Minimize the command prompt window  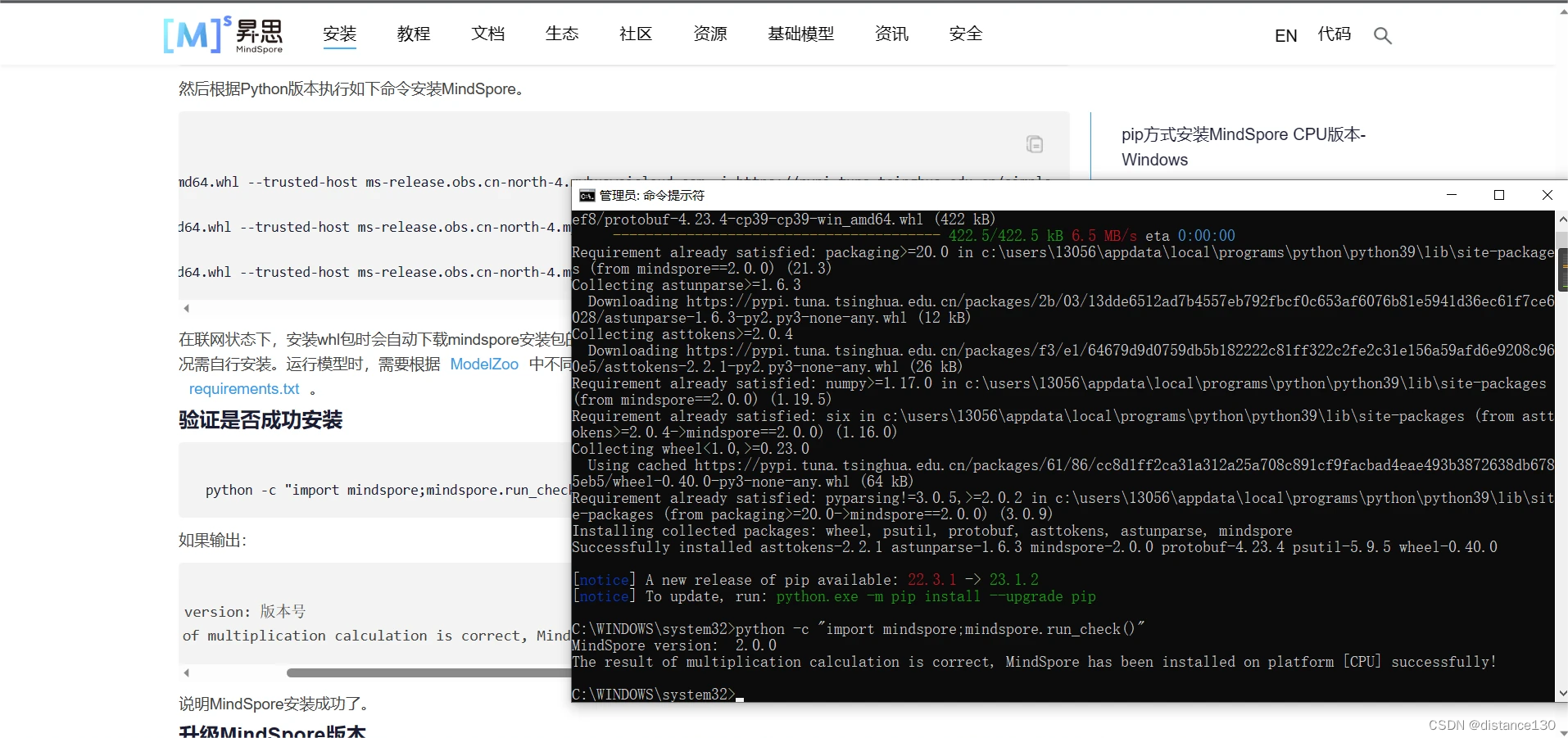tap(1452, 195)
